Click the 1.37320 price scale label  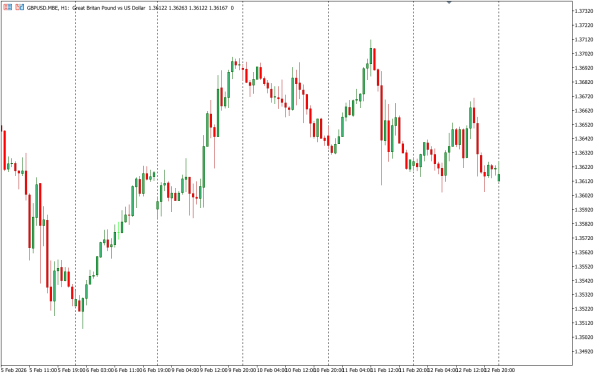pyautogui.click(x=584, y=11)
